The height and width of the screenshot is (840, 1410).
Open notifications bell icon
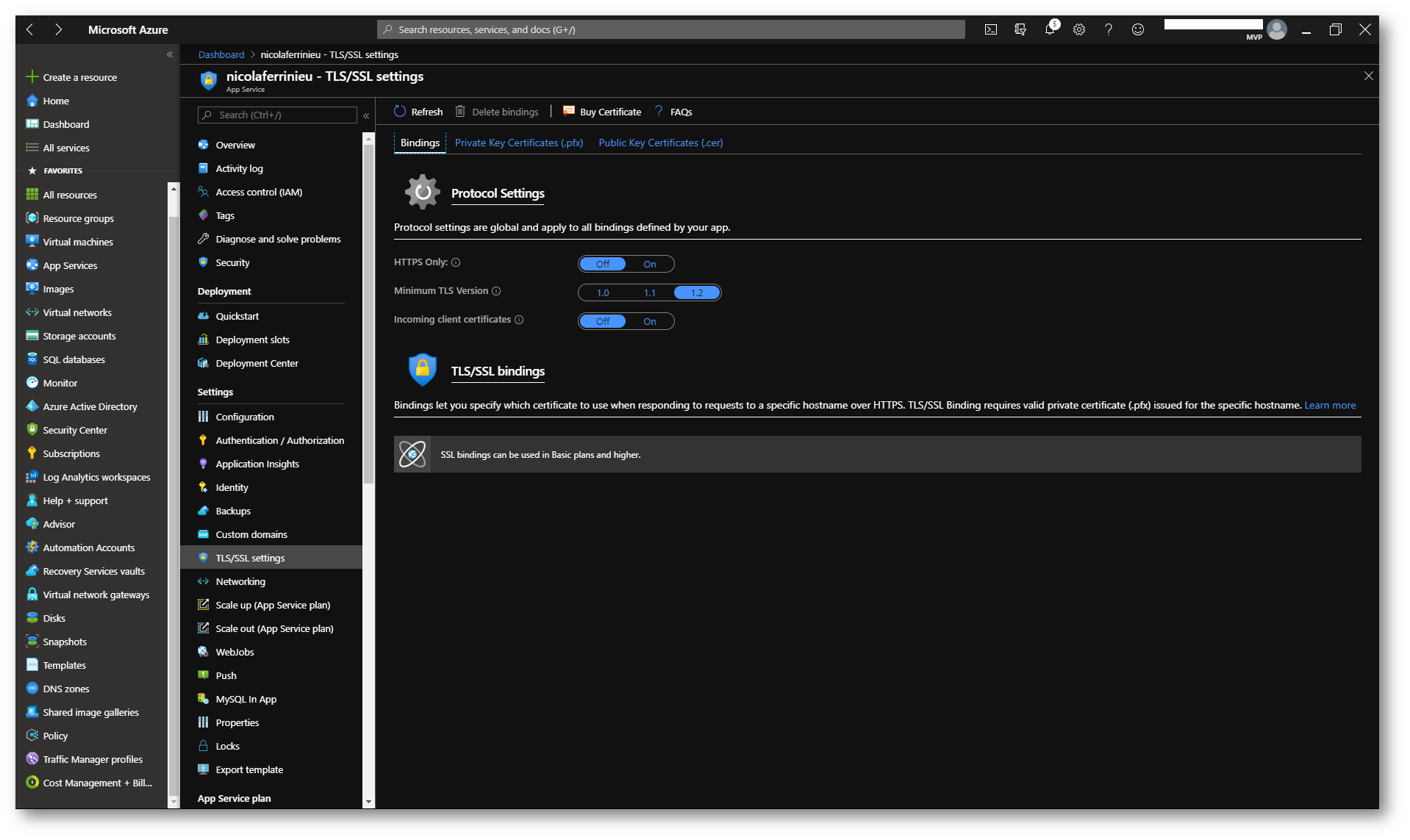pos(1050,29)
